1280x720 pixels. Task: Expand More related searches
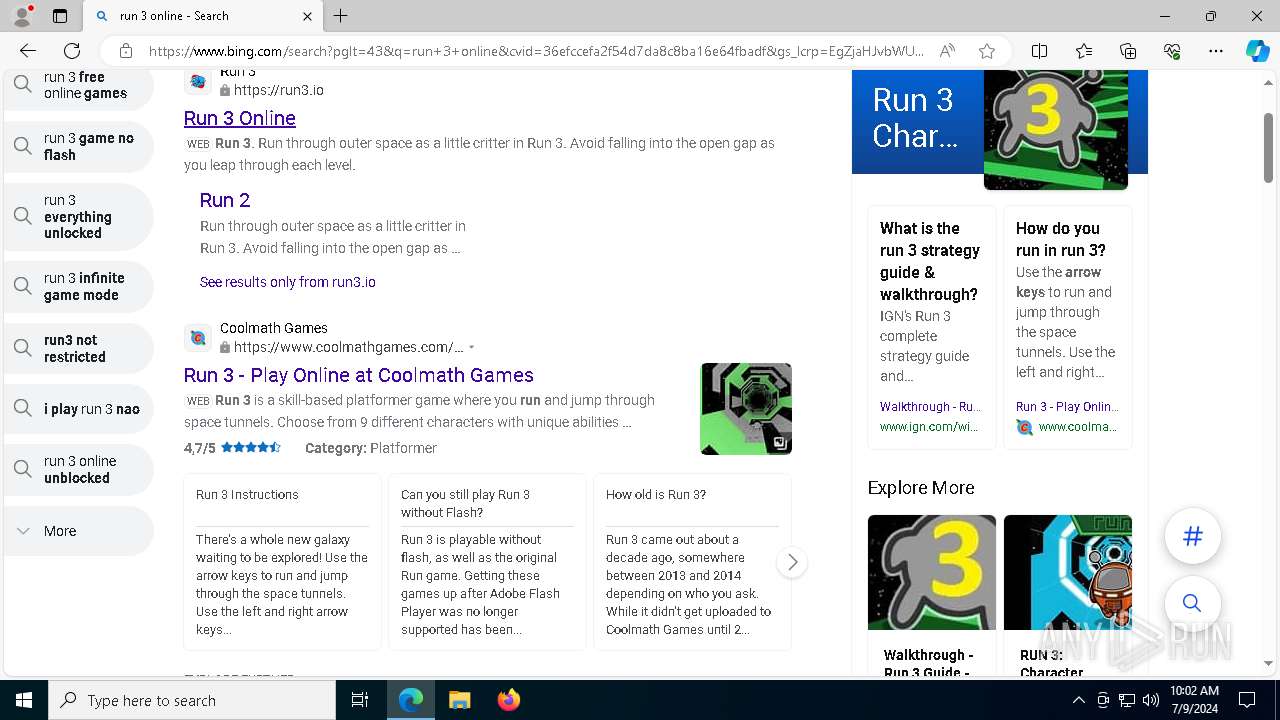click(79, 531)
